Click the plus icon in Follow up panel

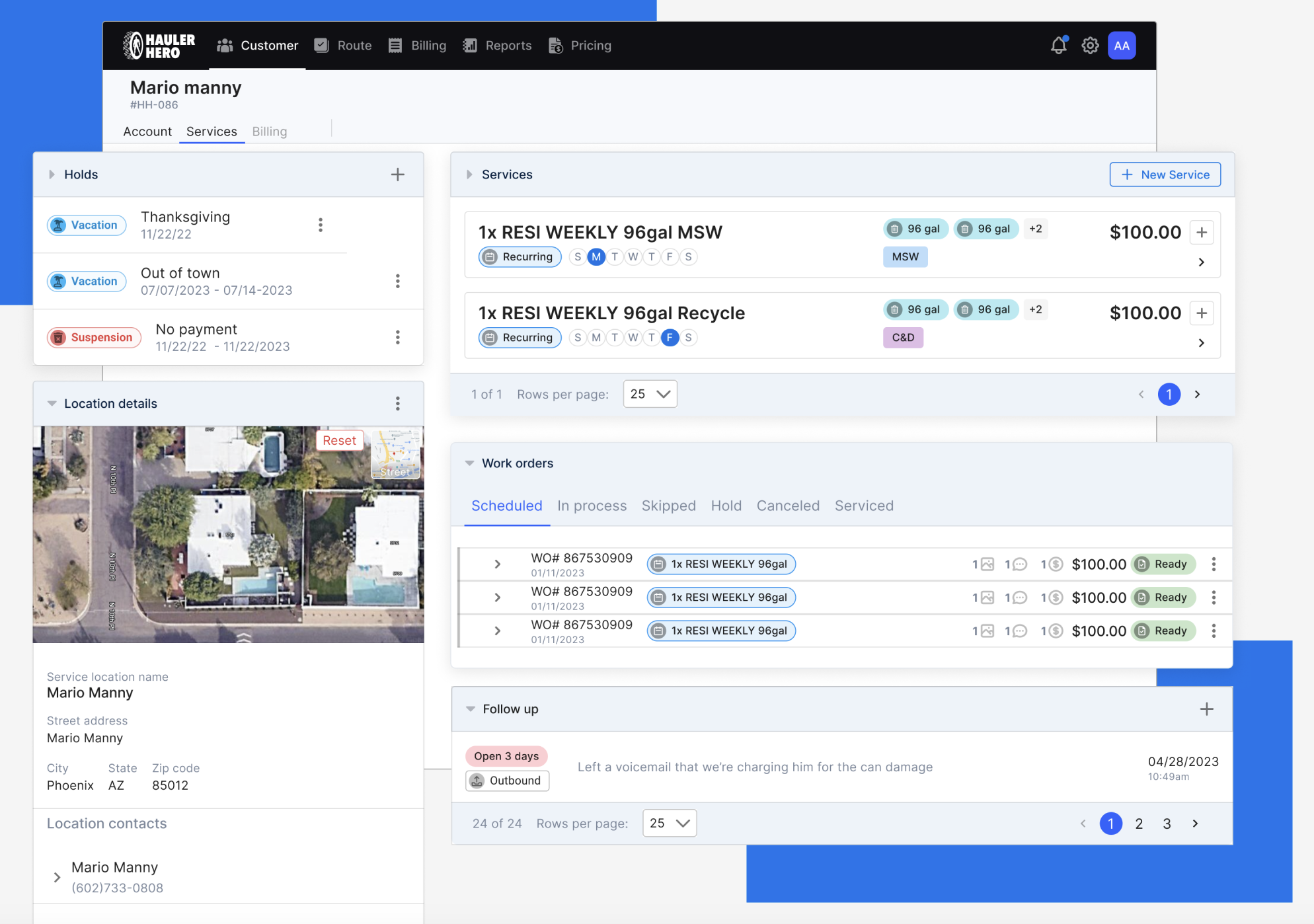(x=1207, y=709)
